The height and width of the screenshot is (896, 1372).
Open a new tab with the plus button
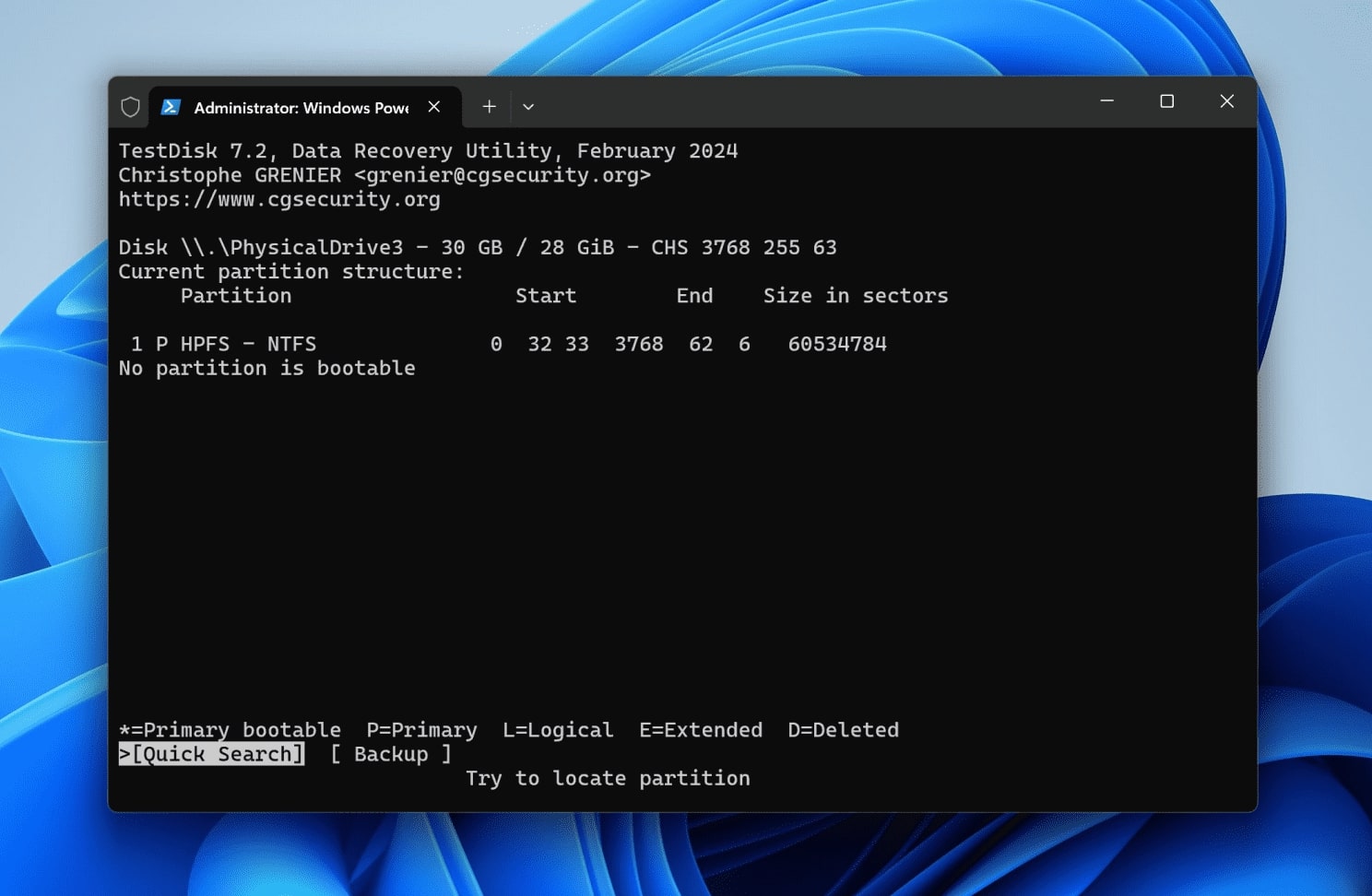pos(490,107)
